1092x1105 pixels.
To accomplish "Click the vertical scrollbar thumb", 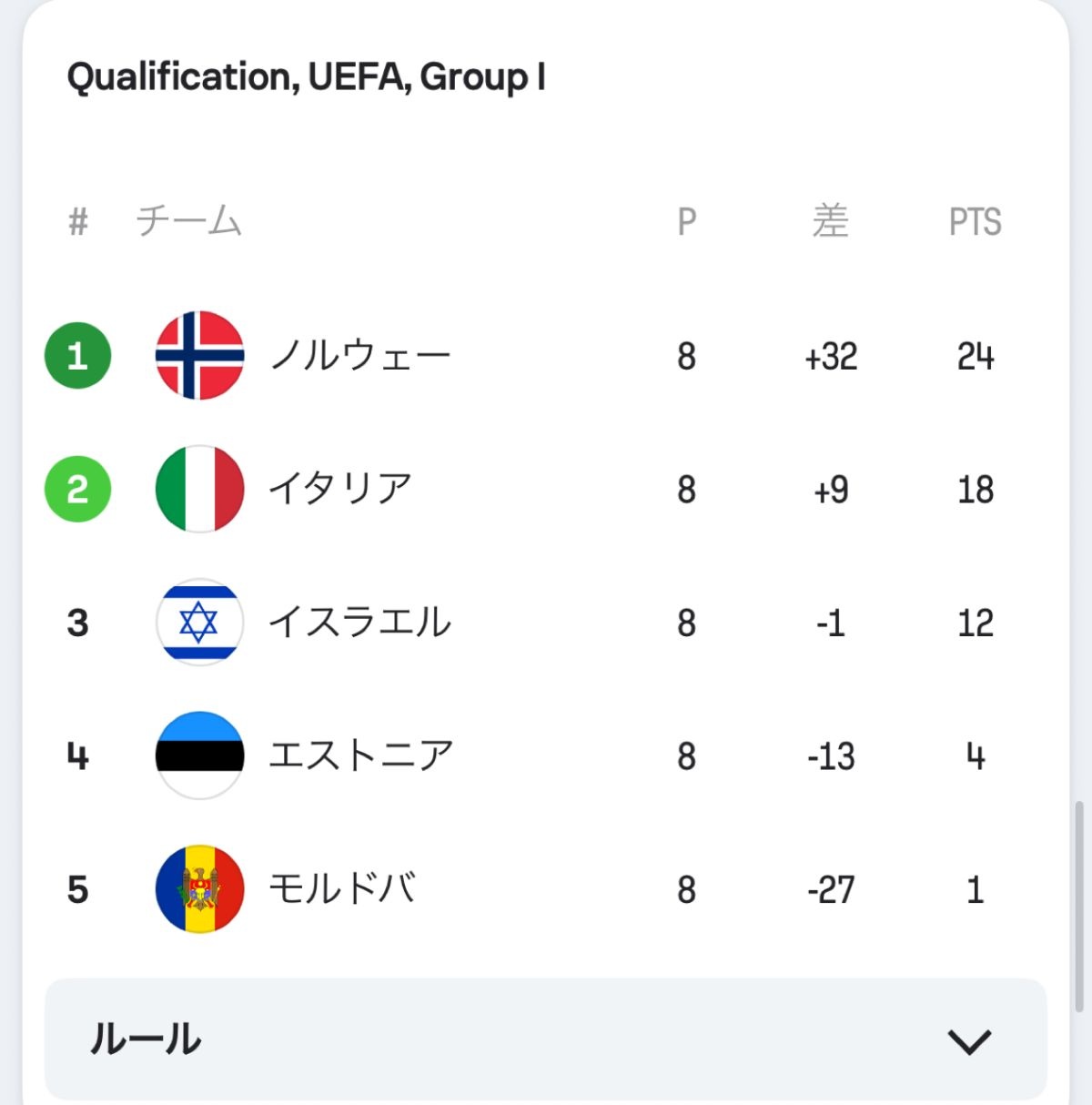I will coord(1080,907).
